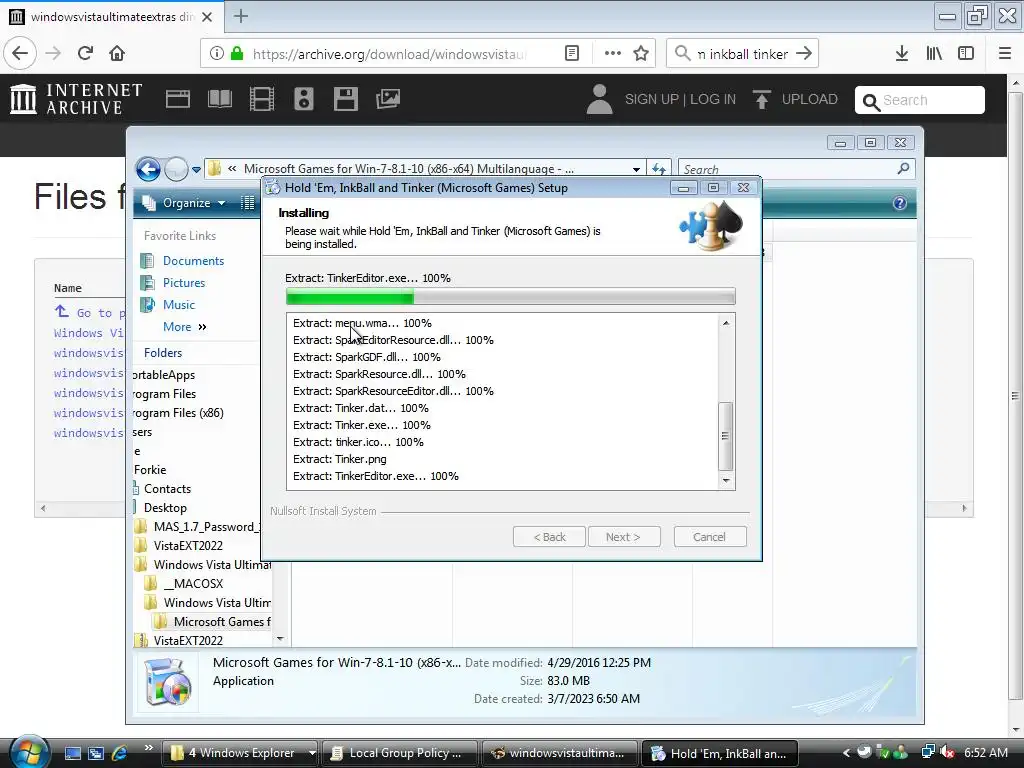Screen dimensions: 1024x768
Task: Focus Explorer search box
Action: (796, 169)
